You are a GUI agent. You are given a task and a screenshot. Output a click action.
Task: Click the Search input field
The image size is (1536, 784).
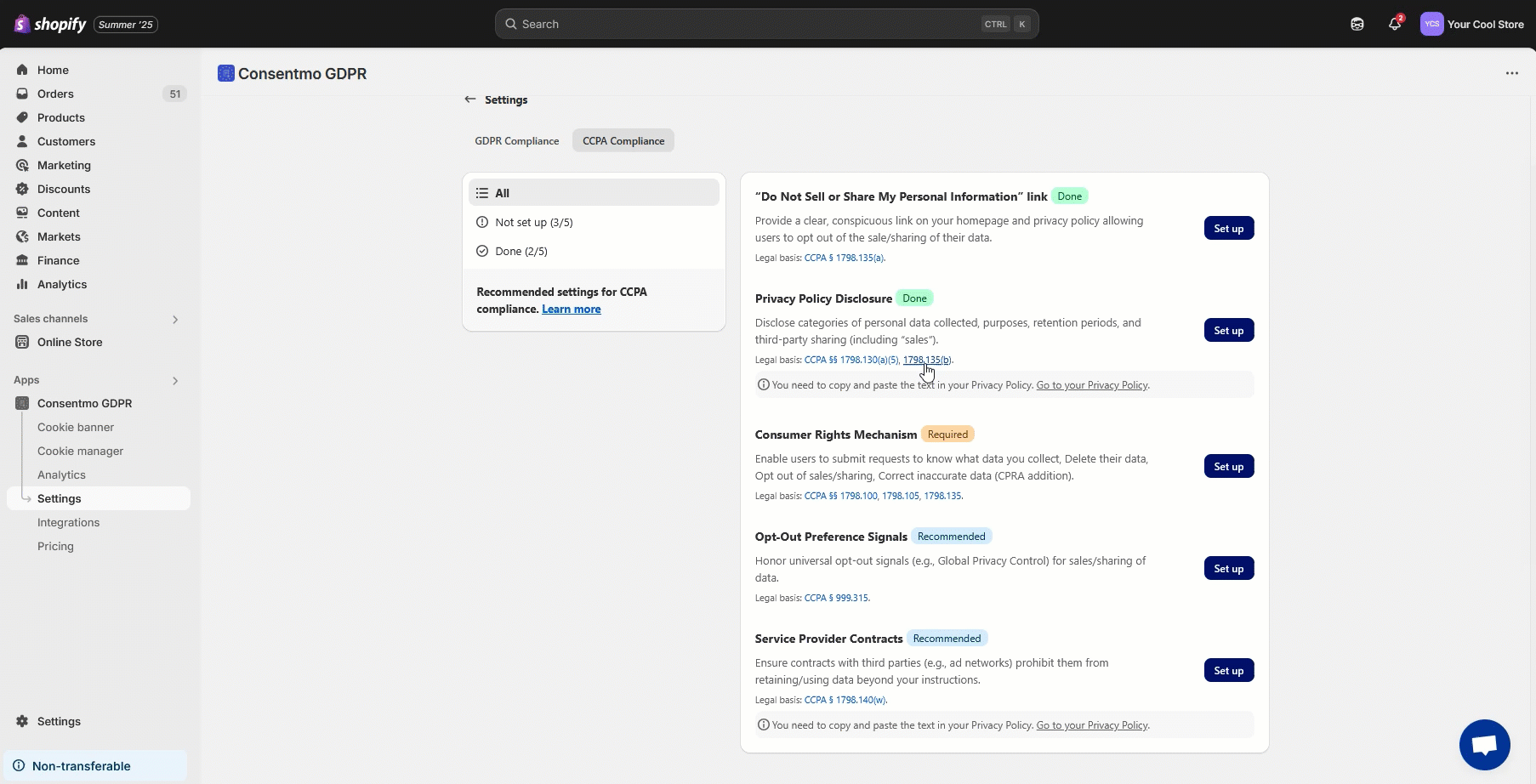click(766, 24)
